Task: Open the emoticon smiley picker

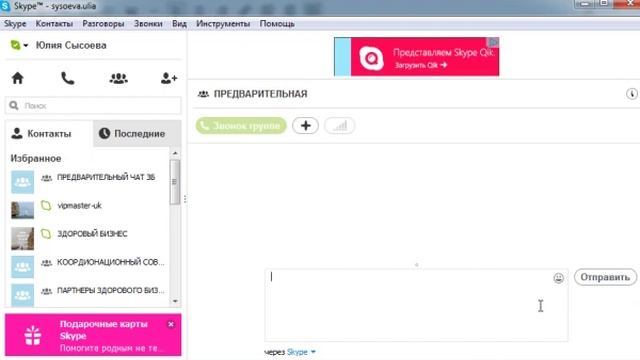Action: 558,278
